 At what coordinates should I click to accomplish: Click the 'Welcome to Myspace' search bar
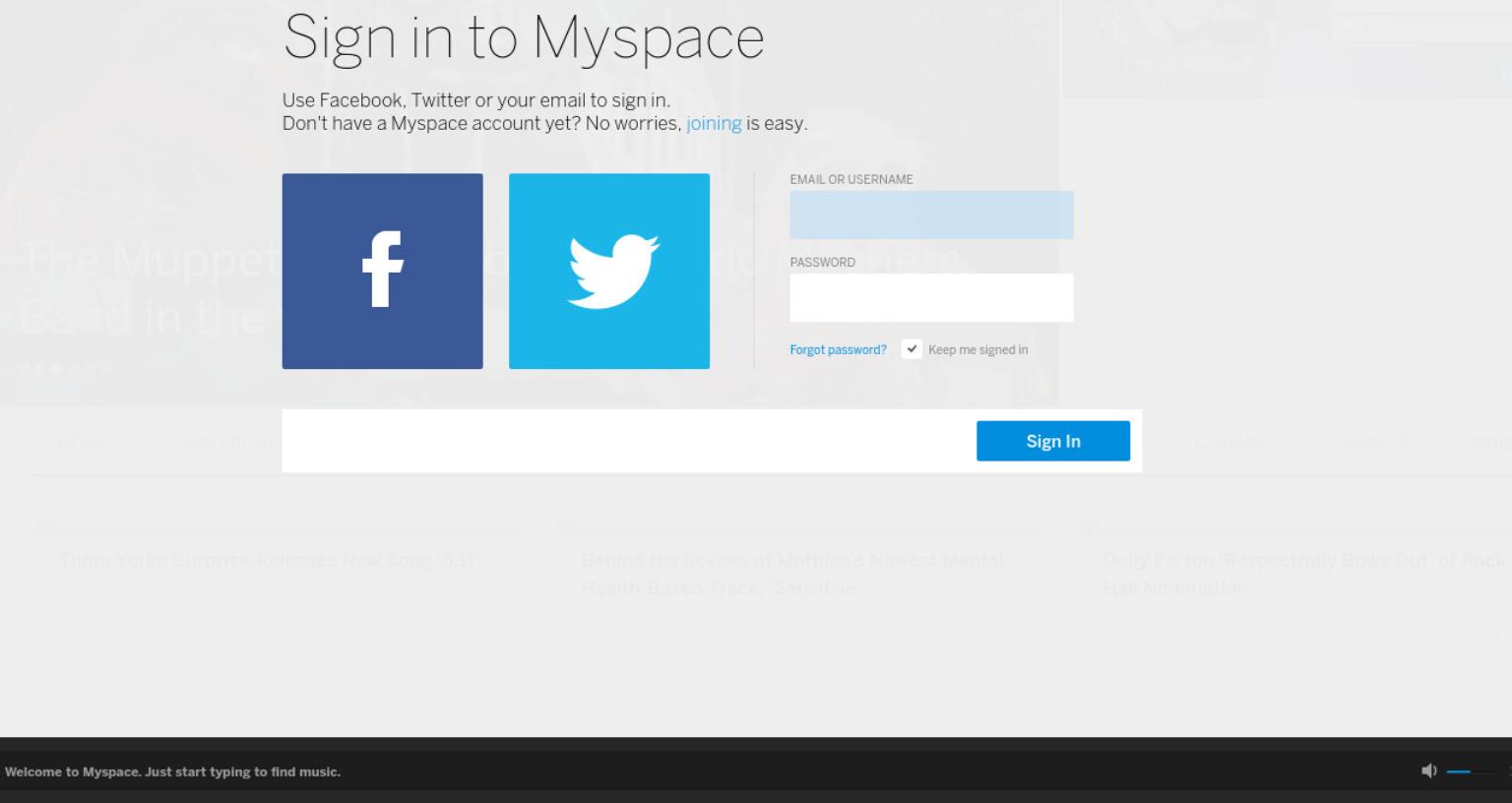pyautogui.click(x=172, y=772)
